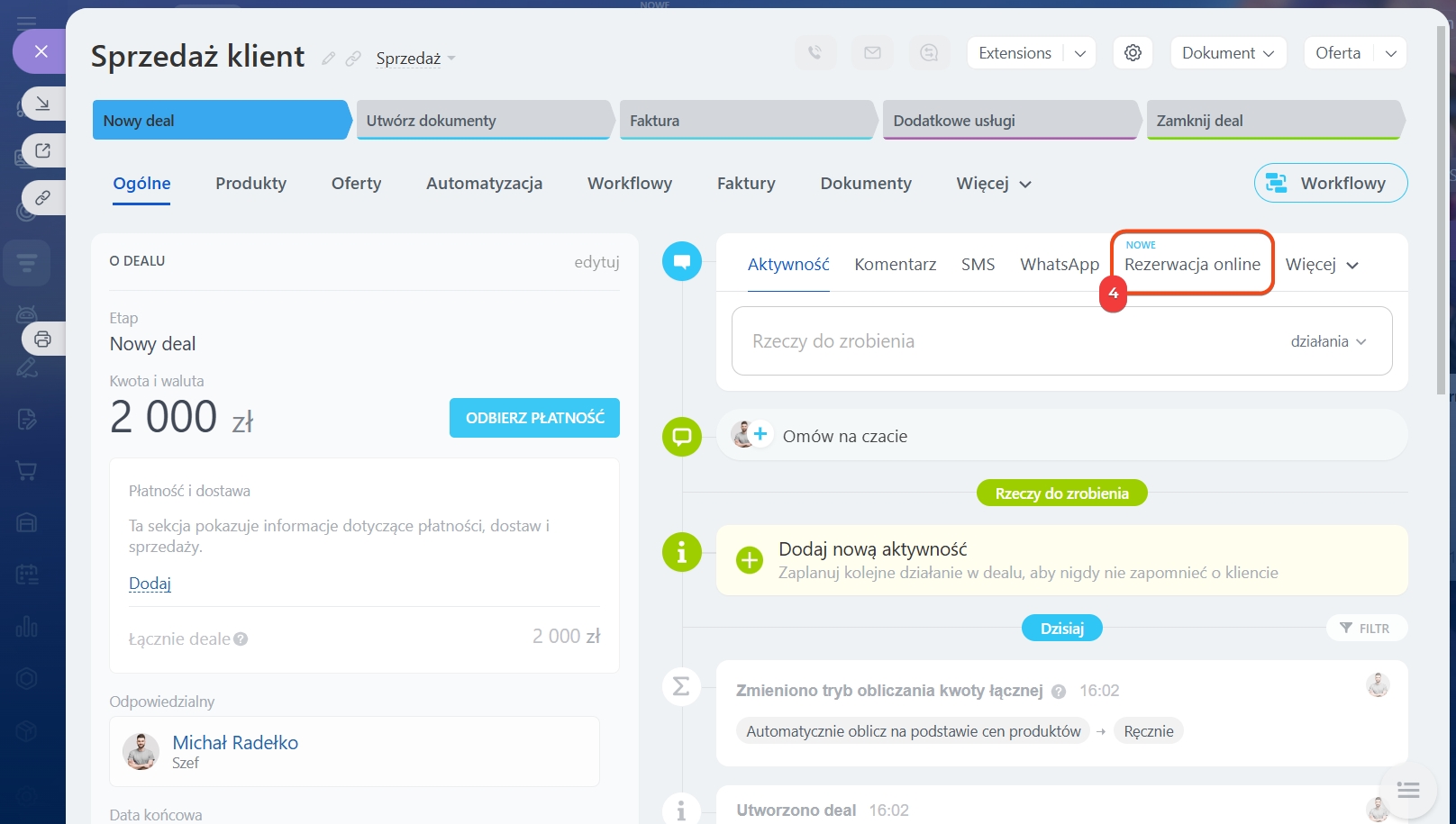Open the chat message icon in header

tap(929, 53)
